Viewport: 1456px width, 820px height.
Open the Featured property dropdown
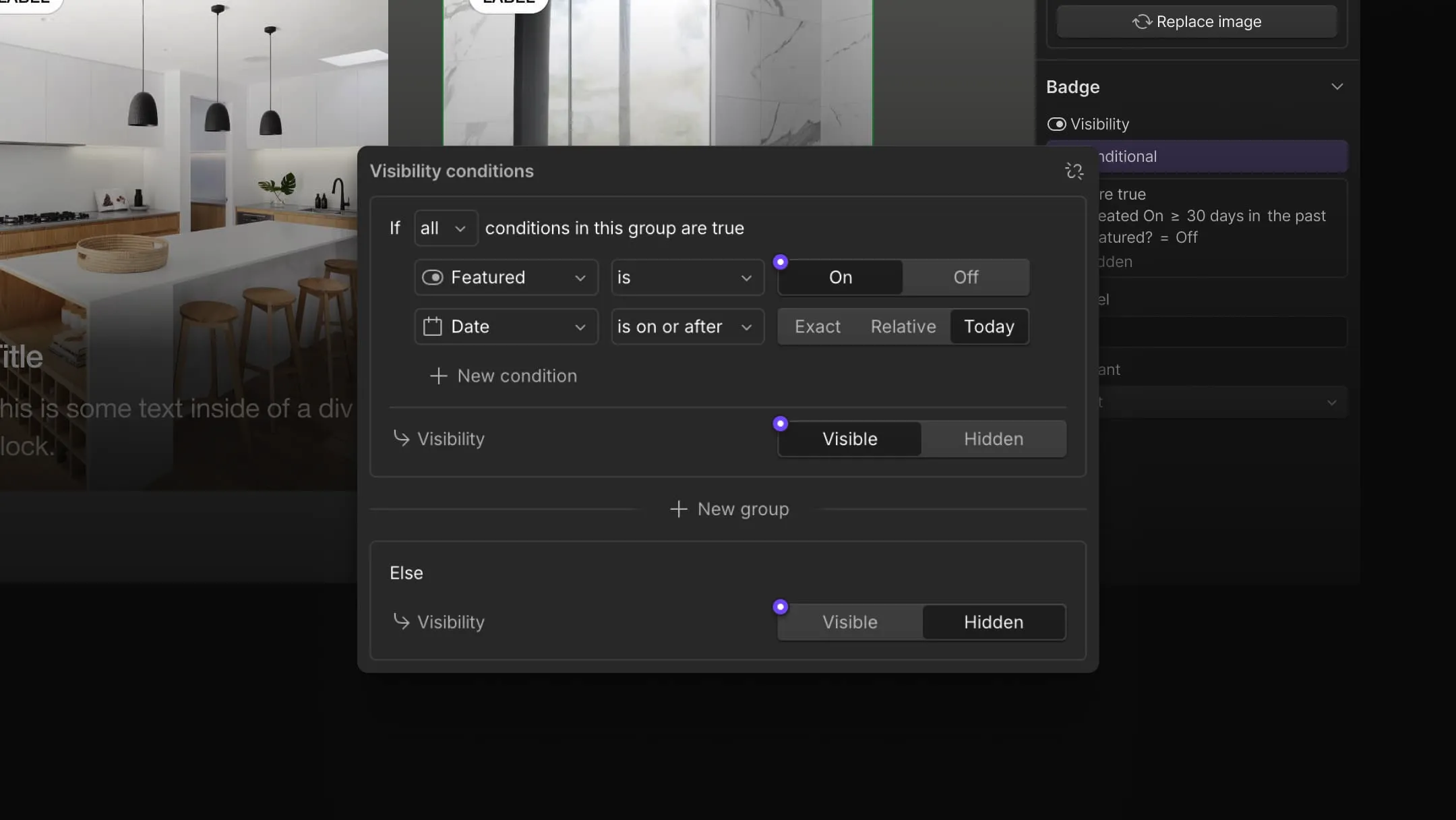506,277
